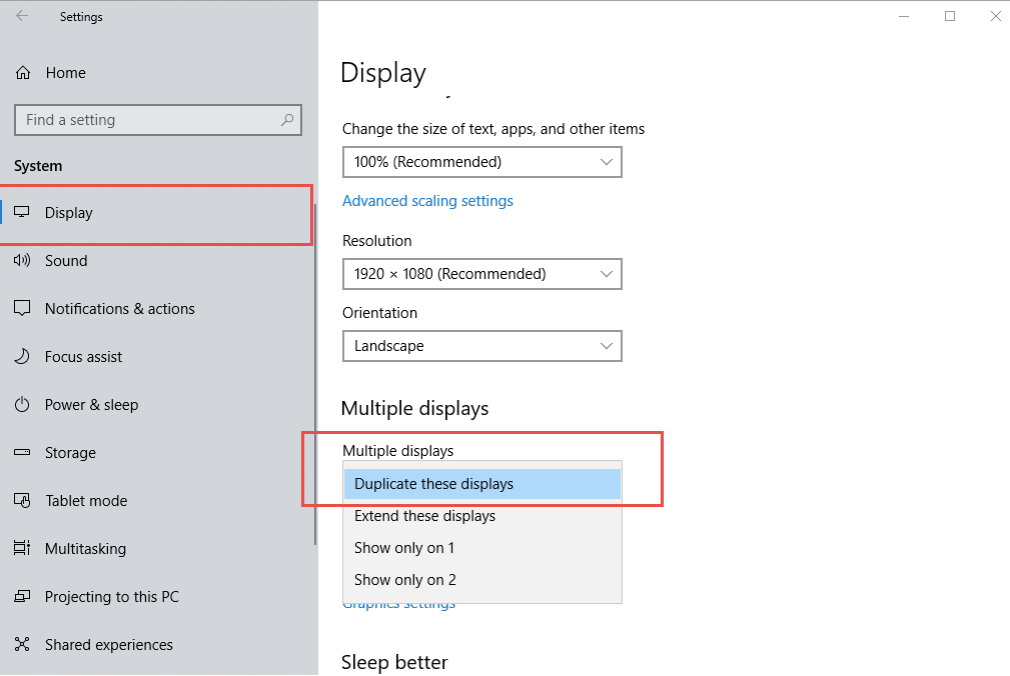Viewport: 1010px width, 676px height.
Task: Open the Landscape orientation dropdown
Action: 482,346
